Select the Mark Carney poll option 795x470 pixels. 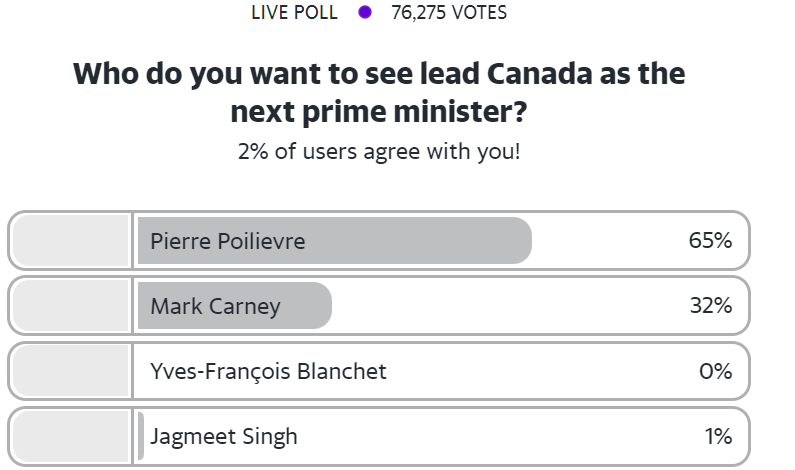(x=379, y=306)
